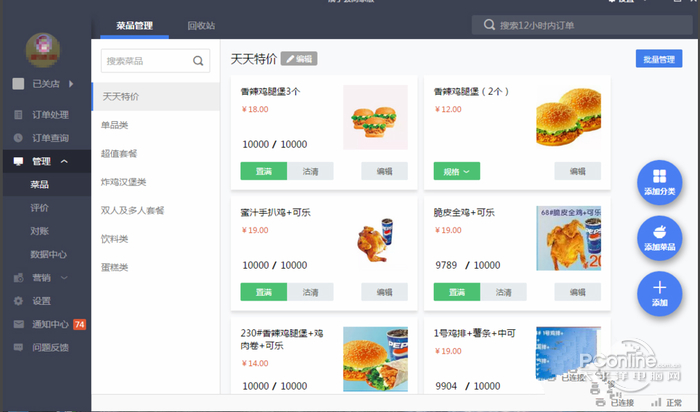
Task: Focus the 搜索12小时内订单 search field
Action: pyautogui.click(x=582, y=25)
